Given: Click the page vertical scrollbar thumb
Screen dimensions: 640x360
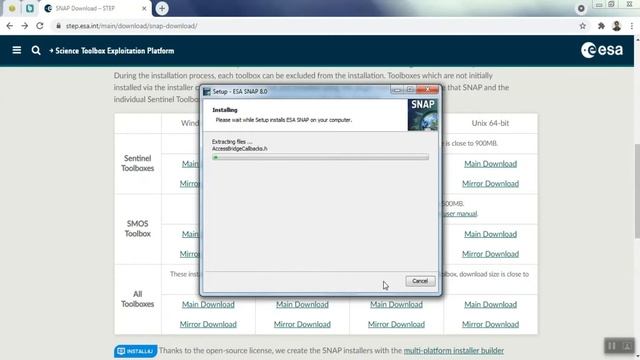Looking at the screenshot, I should pyautogui.click(x=637, y=191).
